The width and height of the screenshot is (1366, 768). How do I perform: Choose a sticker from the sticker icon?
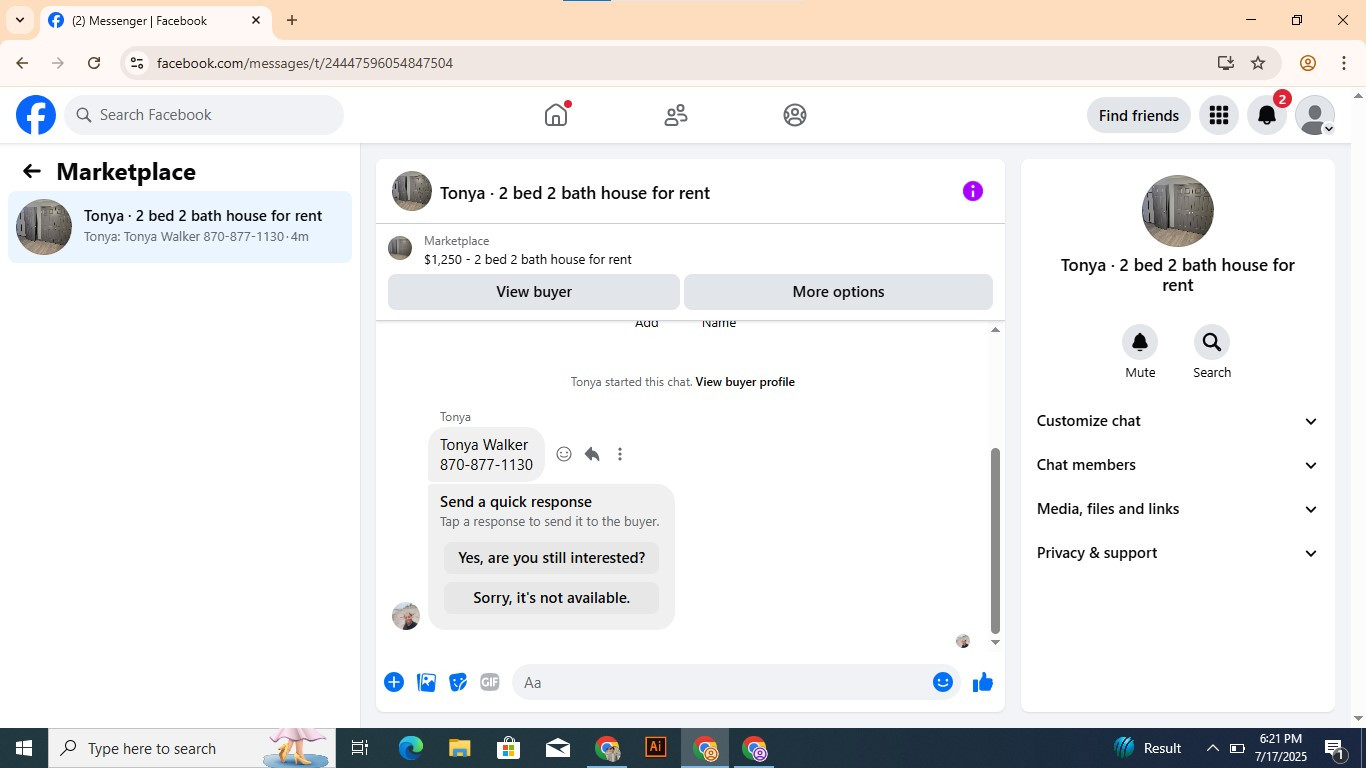click(458, 682)
